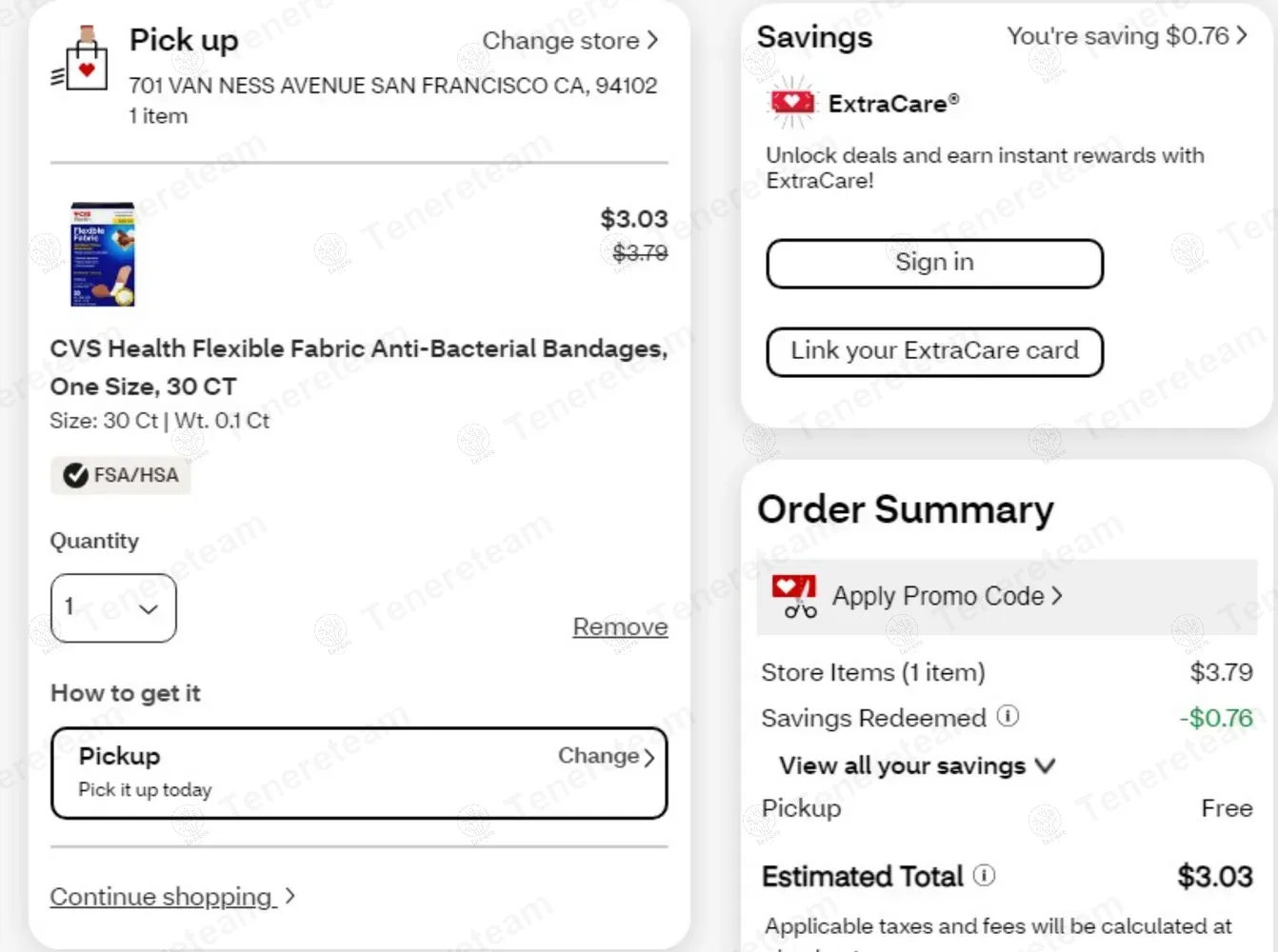Click Link your ExtraCare card button

click(x=934, y=351)
